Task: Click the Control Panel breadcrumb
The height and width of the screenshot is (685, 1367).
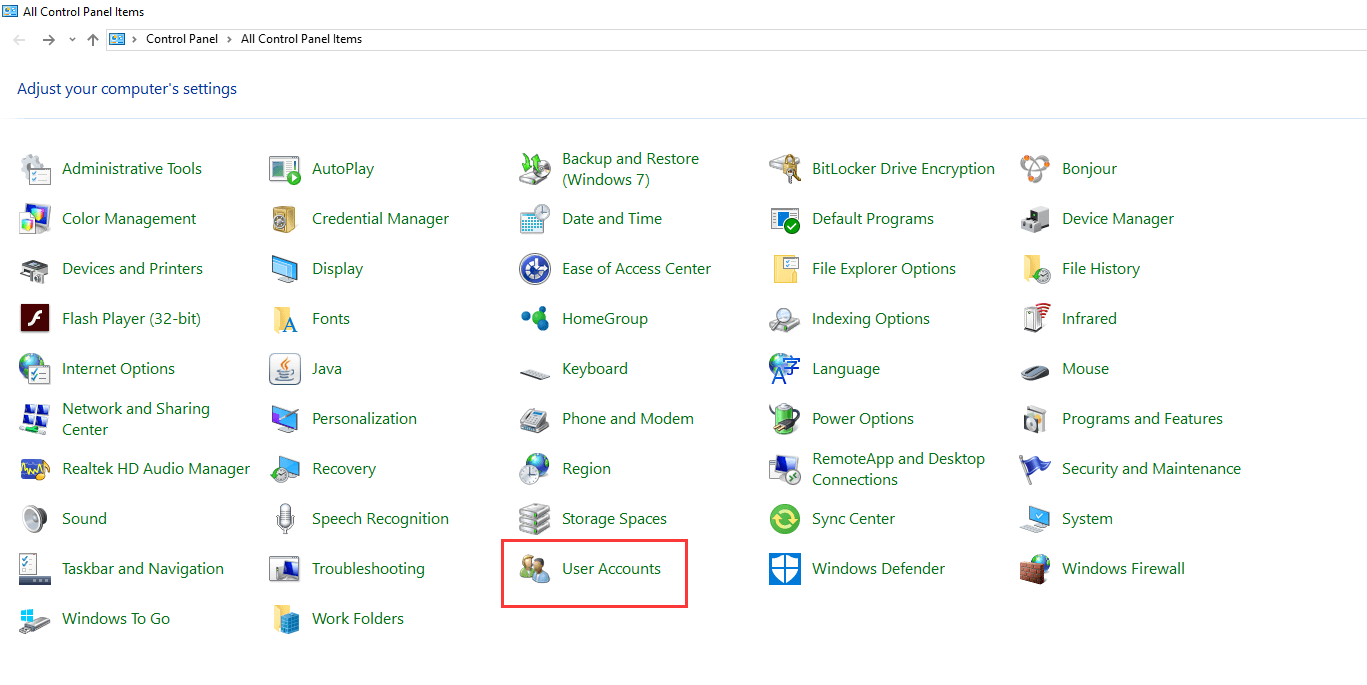Action: (x=182, y=39)
